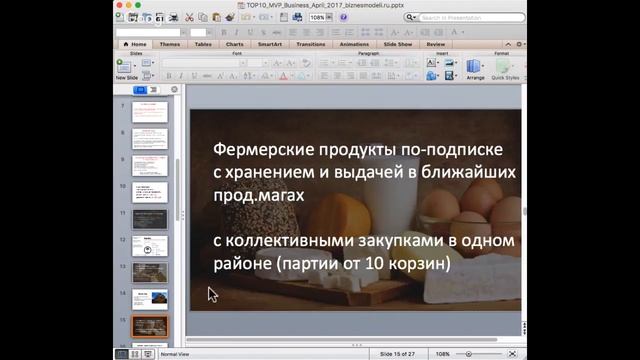
Task: Toggle Strikethrough in the ribbon Font group
Action: point(207,76)
